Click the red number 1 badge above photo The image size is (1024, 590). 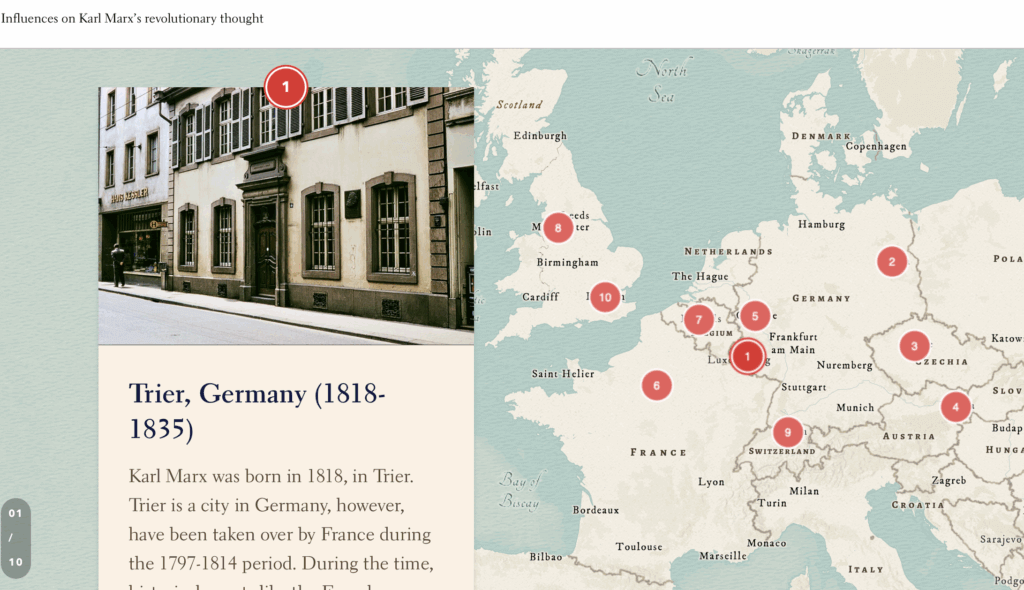(x=285, y=87)
